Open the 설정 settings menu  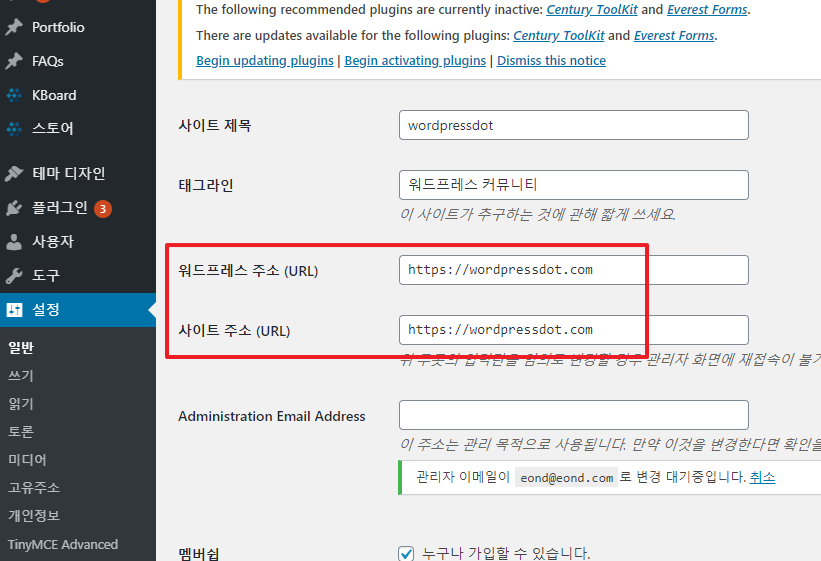point(78,310)
